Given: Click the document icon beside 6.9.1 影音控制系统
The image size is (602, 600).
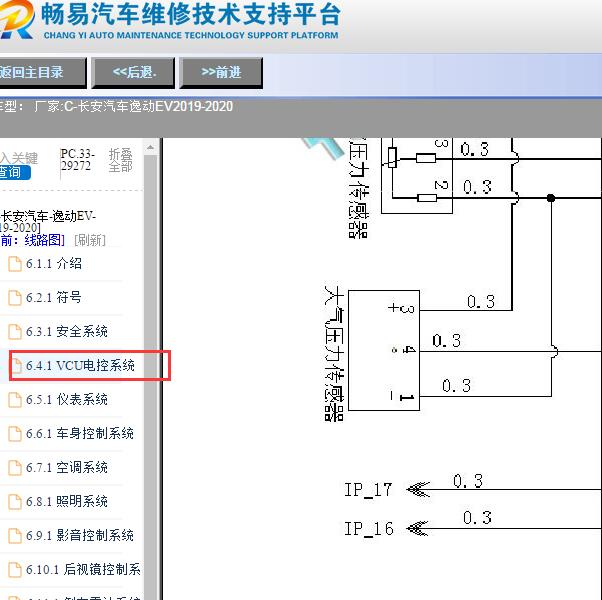Looking at the screenshot, I should (x=15, y=536).
